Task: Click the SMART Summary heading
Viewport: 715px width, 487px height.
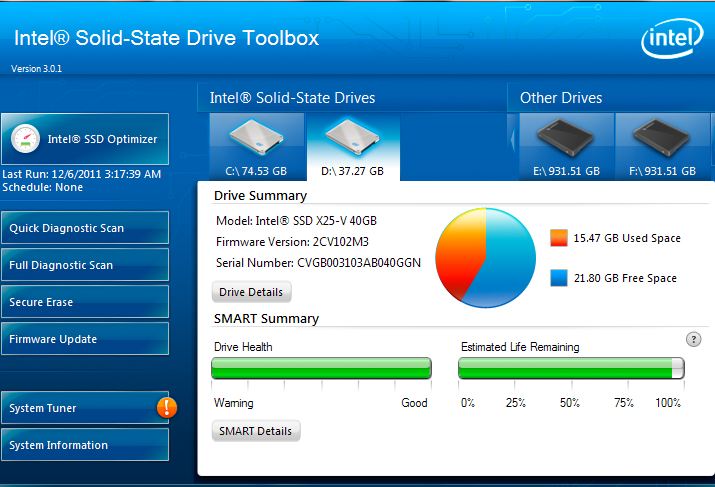Action: (x=266, y=318)
